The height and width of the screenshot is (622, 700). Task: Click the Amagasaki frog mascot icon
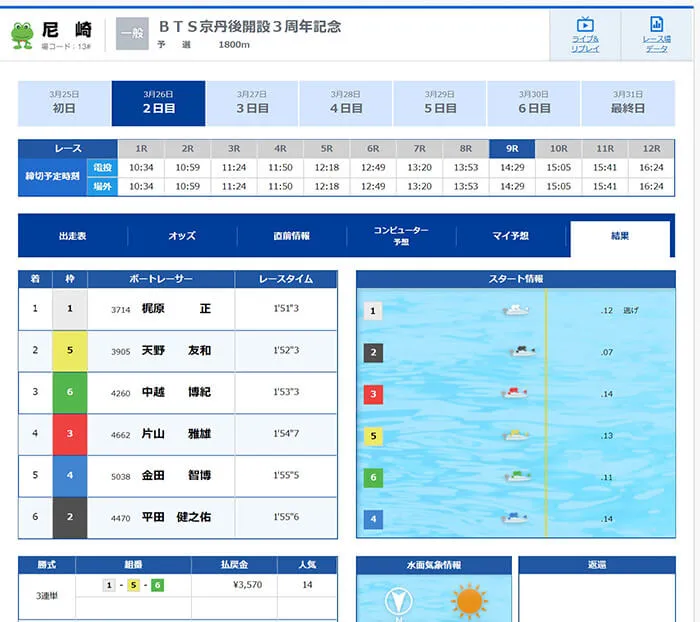point(22,33)
